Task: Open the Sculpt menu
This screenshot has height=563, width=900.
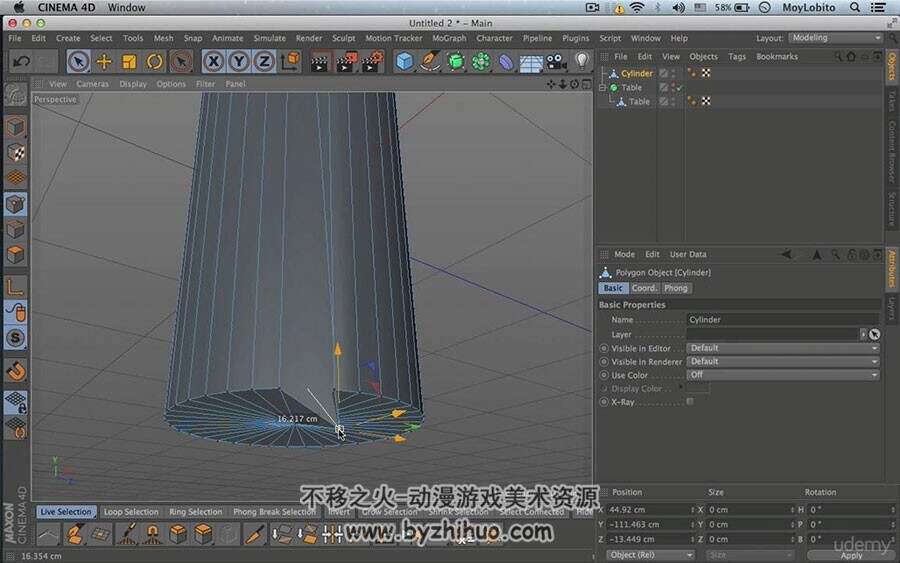Action: point(343,38)
